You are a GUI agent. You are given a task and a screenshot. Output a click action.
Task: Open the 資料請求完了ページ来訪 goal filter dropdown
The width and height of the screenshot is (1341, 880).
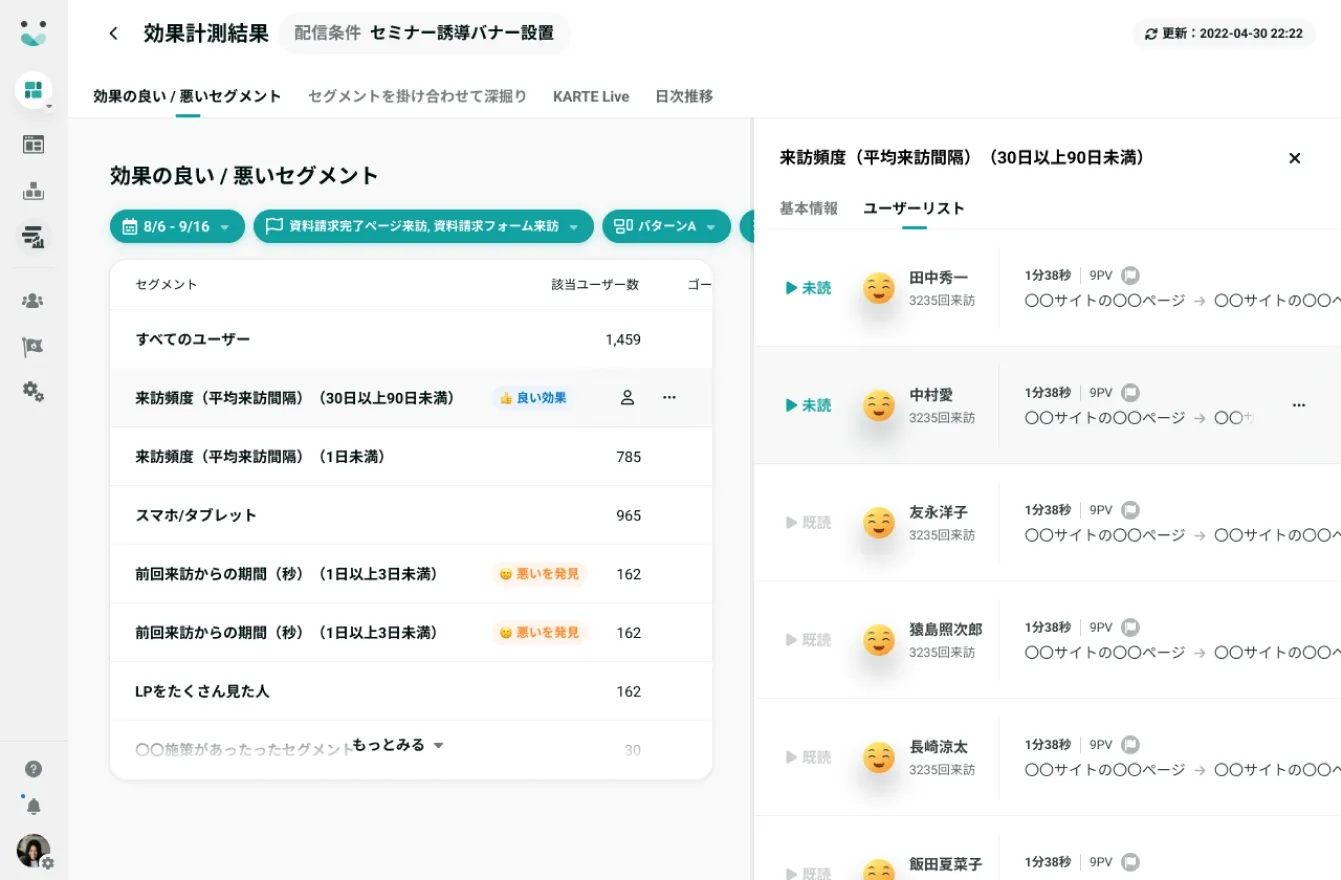pyautogui.click(x=423, y=226)
